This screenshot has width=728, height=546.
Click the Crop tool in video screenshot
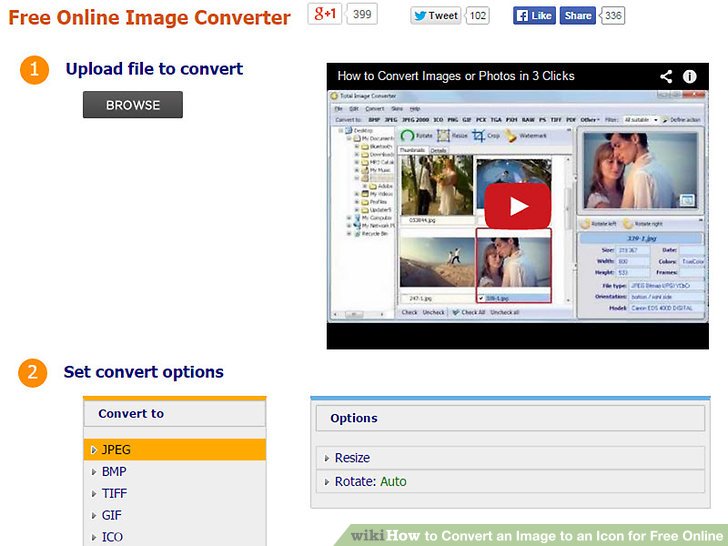[486, 136]
